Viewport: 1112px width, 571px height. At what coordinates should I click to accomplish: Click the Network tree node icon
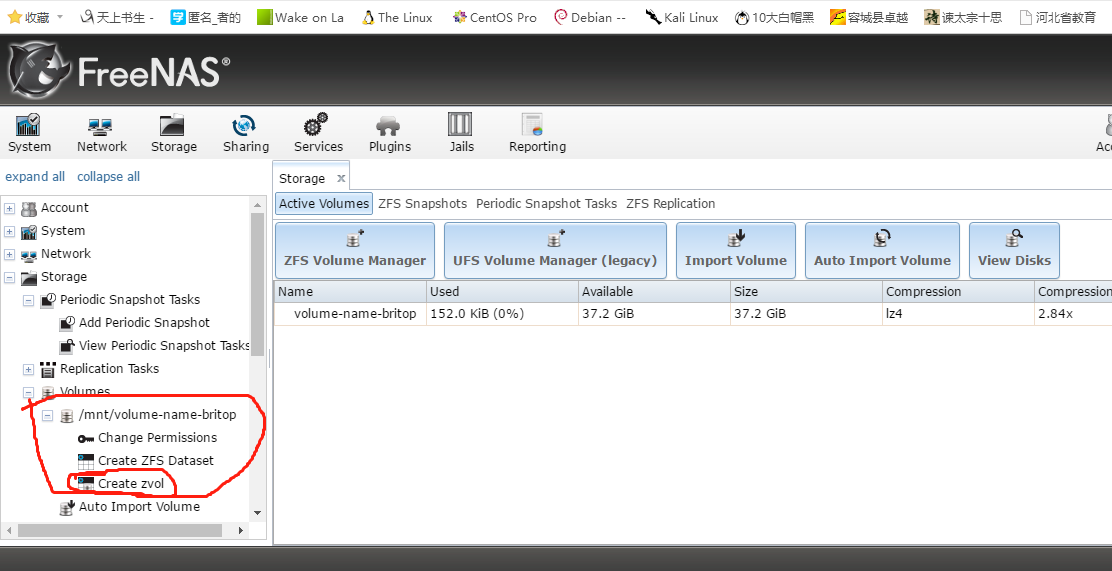pyautogui.click(x=29, y=255)
